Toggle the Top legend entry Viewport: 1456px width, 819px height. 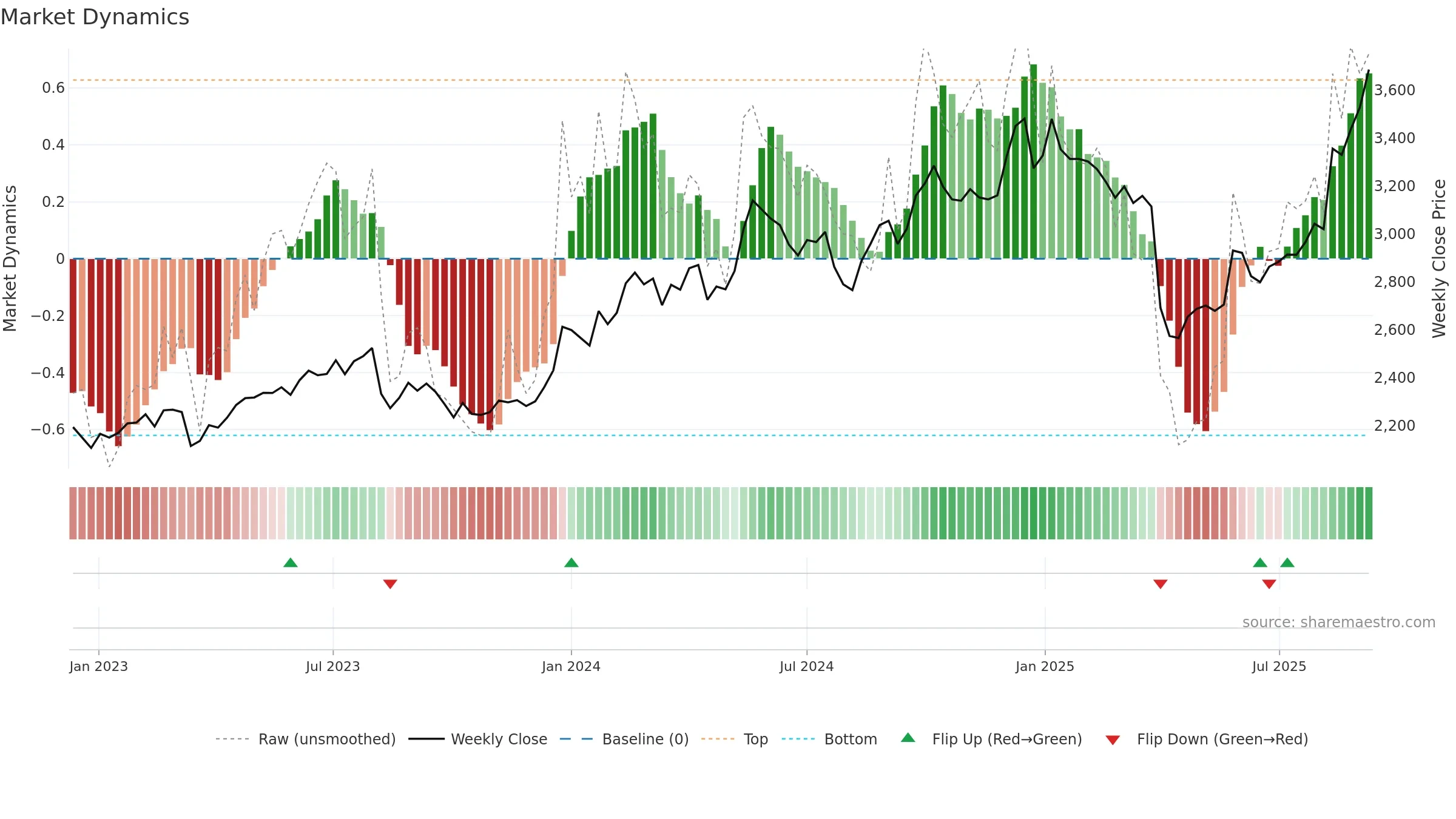click(735, 739)
